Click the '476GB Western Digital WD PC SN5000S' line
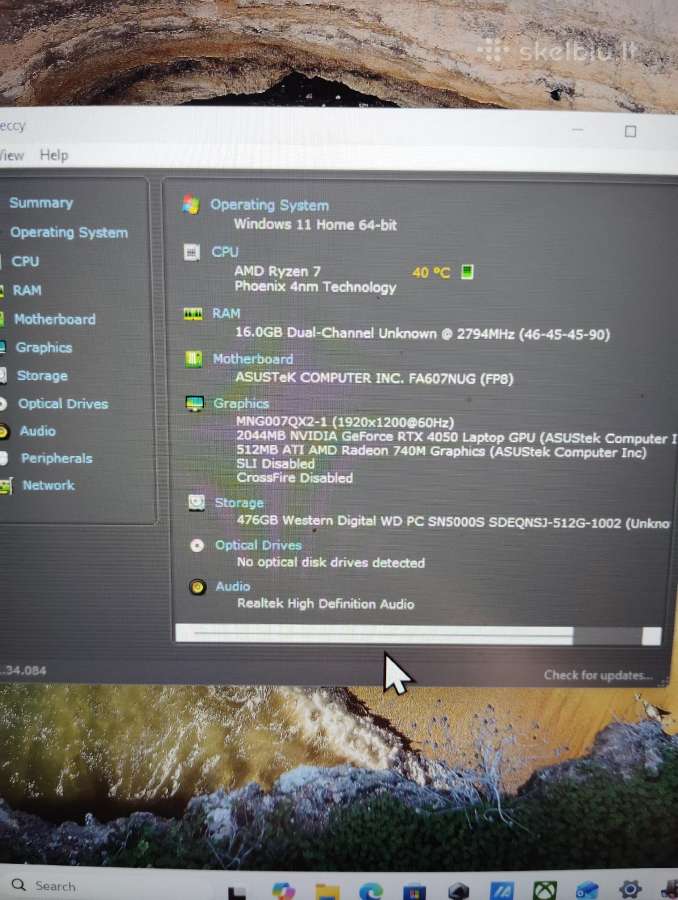The width and height of the screenshot is (678, 900). coord(454,522)
